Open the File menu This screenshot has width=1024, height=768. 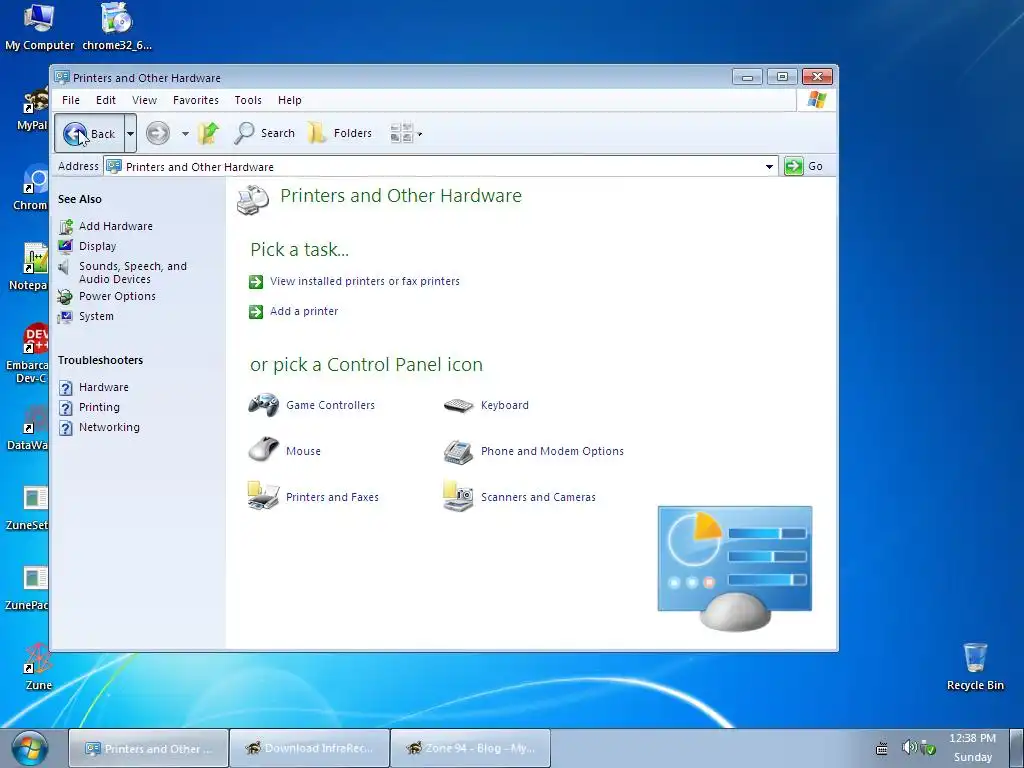point(71,100)
